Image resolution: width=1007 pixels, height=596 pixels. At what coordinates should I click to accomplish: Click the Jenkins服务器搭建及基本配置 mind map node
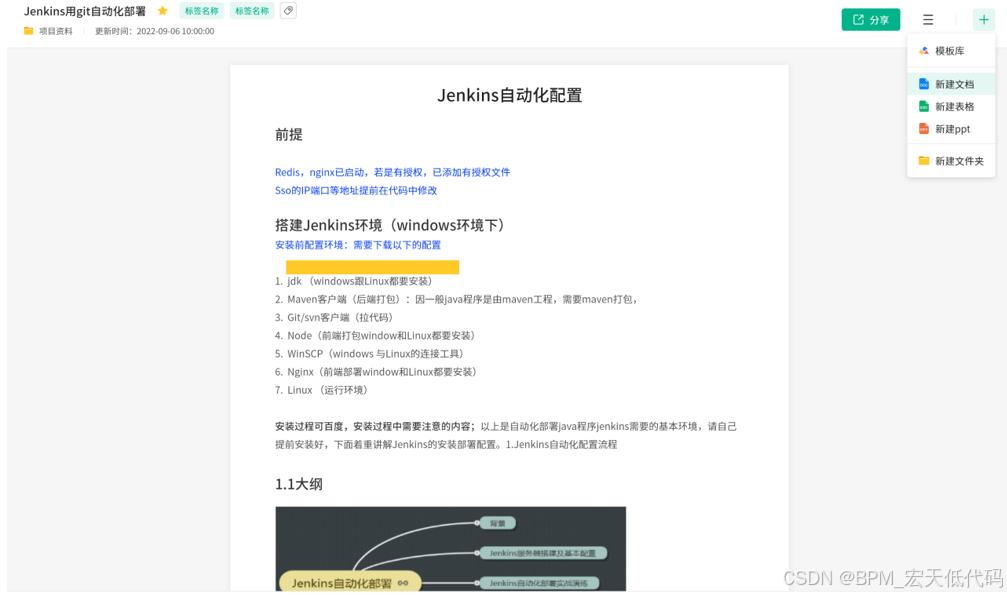coord(543,553)
